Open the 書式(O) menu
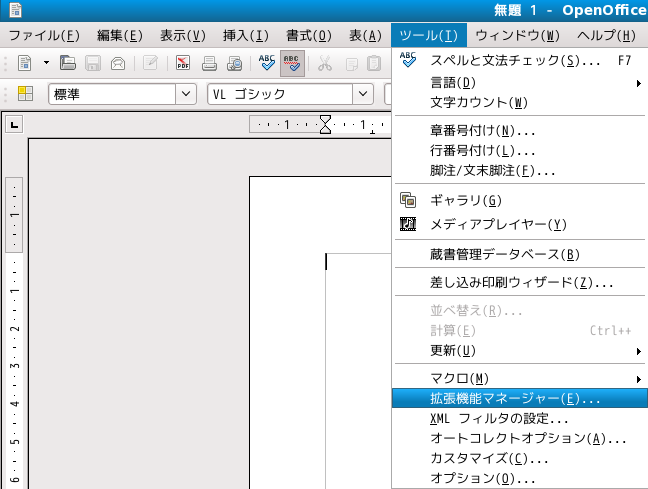 coord(309,35)
